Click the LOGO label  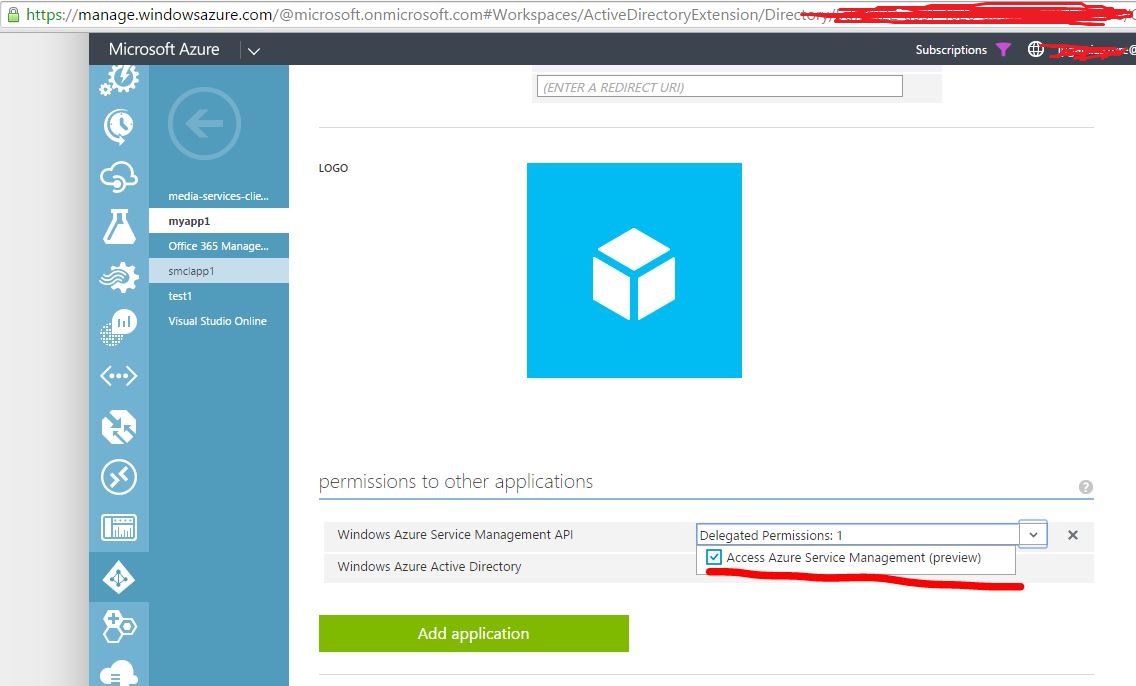[333, 168]
